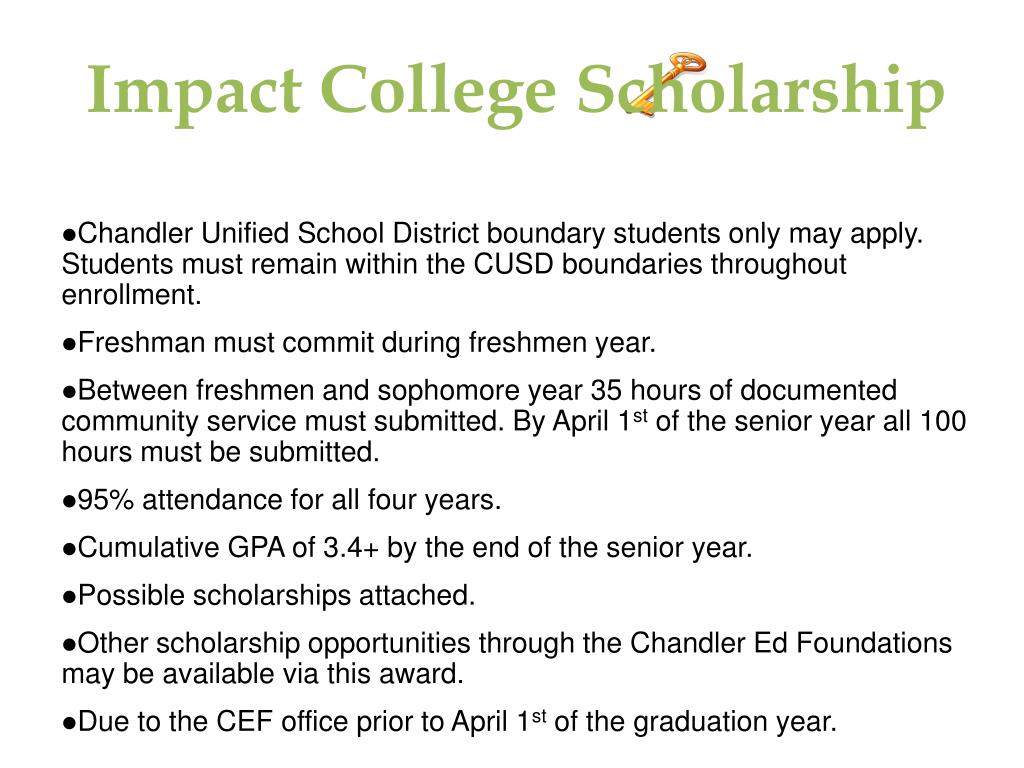This screenshot has height=768, width=1024.
Task: Click the "95% attendance for all four years" line
Action: (x=281, y=500)
